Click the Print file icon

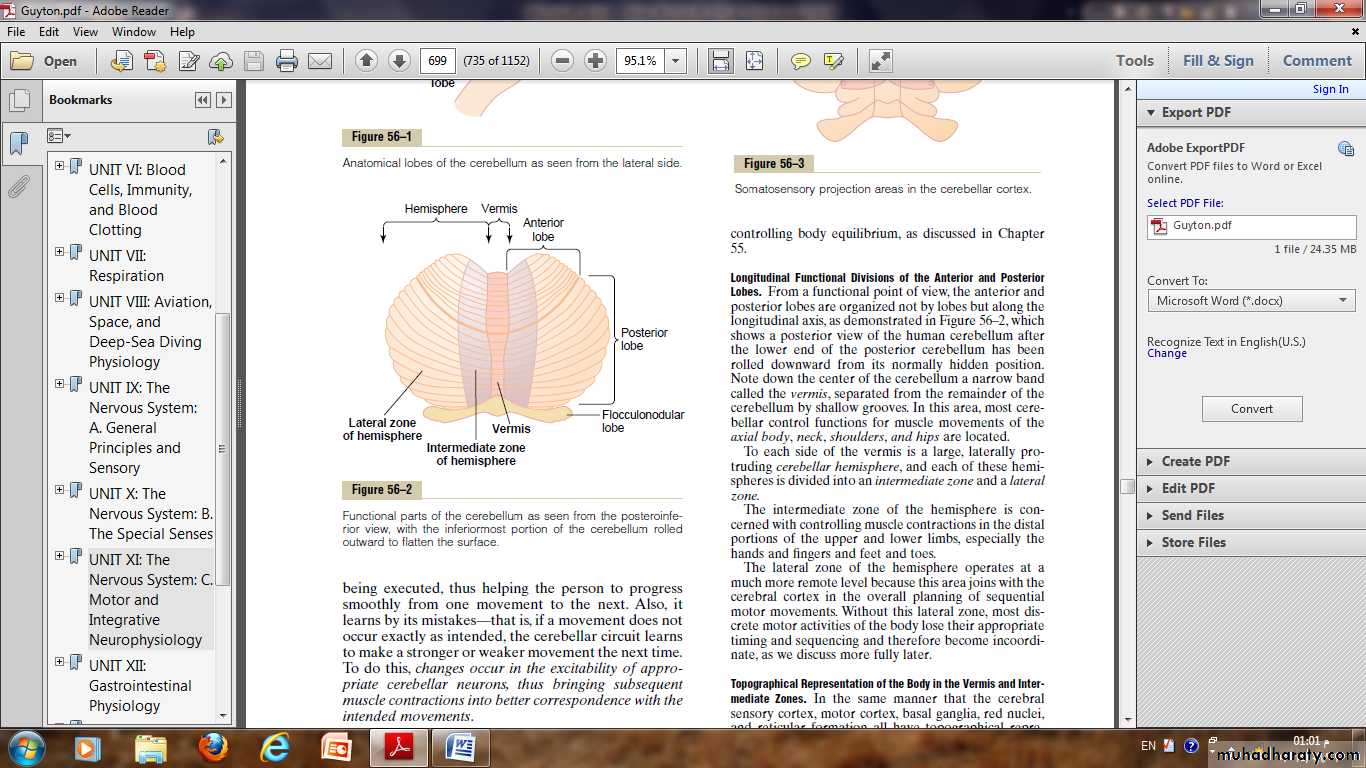(287, 61)
